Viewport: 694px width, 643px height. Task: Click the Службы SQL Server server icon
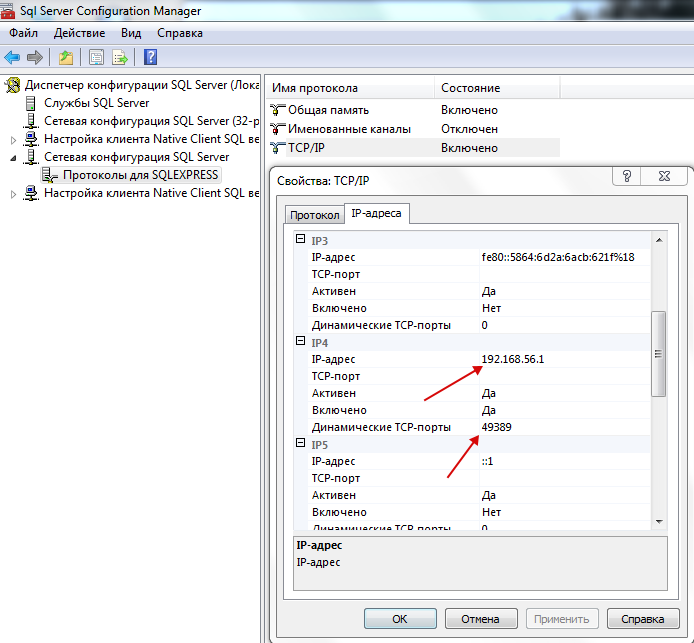click(x=31, y=103)
